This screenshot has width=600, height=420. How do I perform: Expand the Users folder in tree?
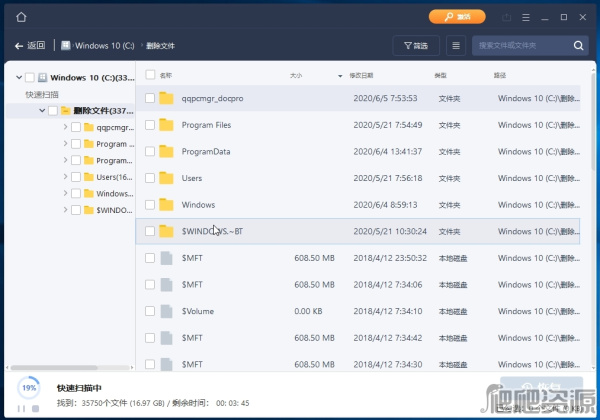coord(66,177)
